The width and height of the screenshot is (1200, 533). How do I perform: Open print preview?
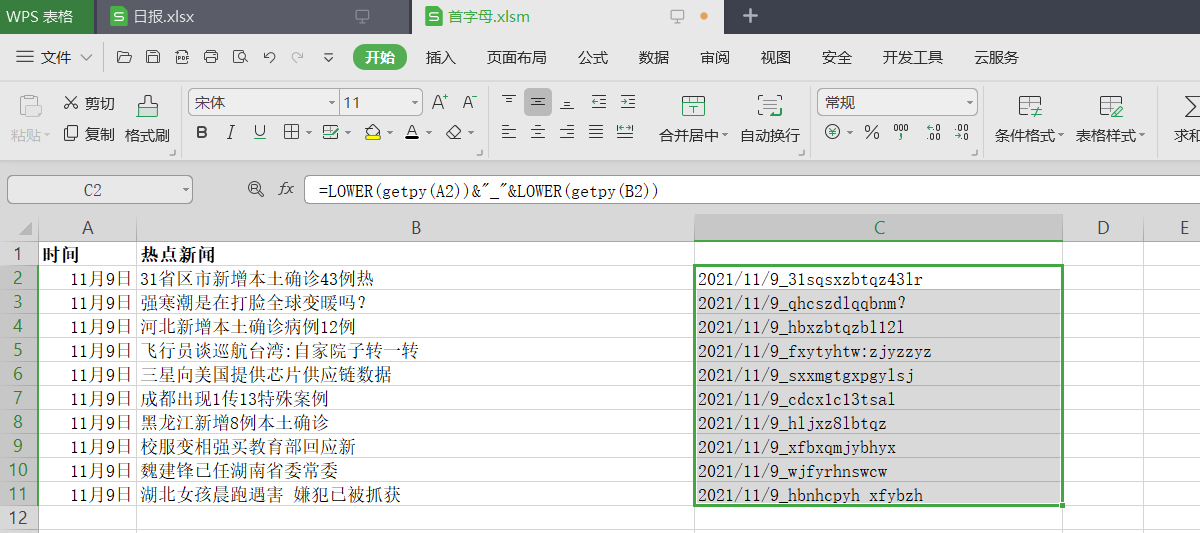click(x=240, y=58)
